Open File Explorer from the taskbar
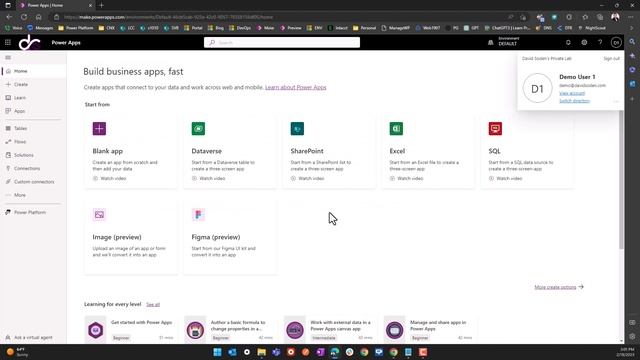Screen dimensions: 640x360 tap(262, 352)
